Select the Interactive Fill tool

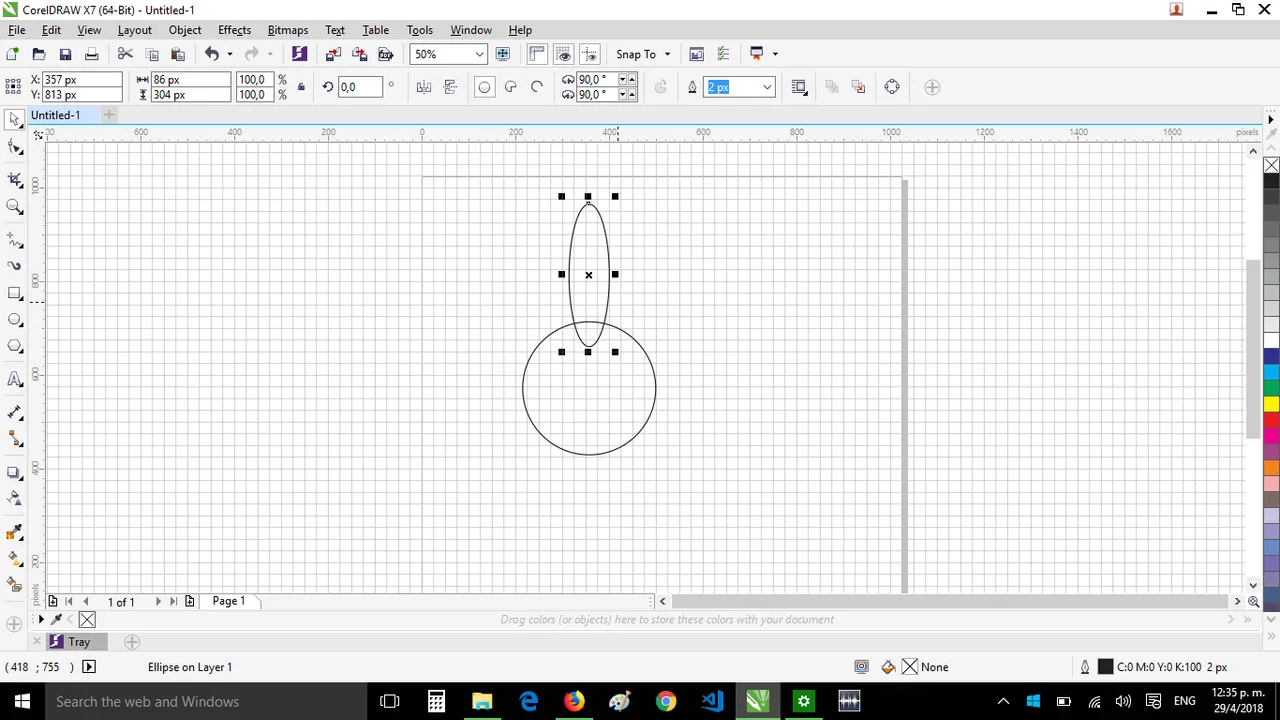point(15,558)
